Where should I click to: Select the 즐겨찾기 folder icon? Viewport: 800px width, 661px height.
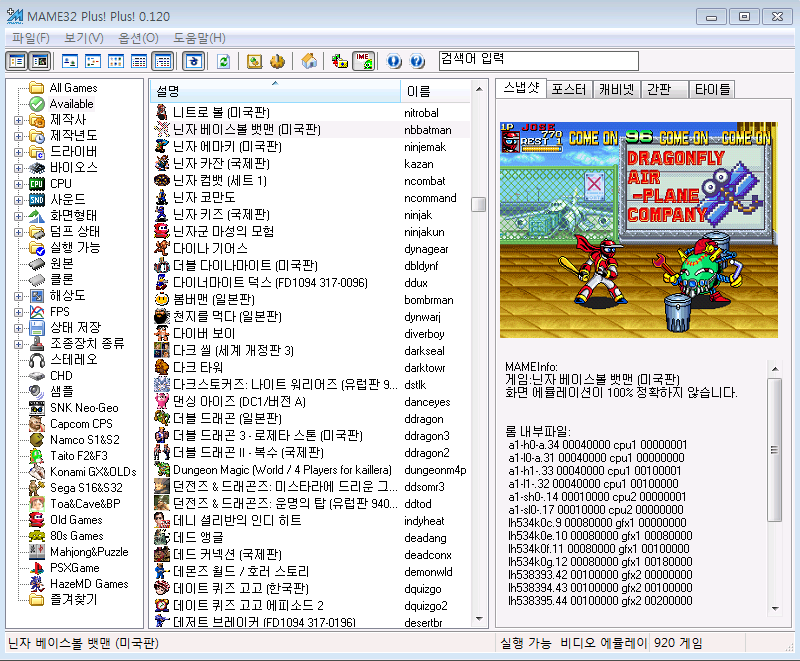[37, 600]
